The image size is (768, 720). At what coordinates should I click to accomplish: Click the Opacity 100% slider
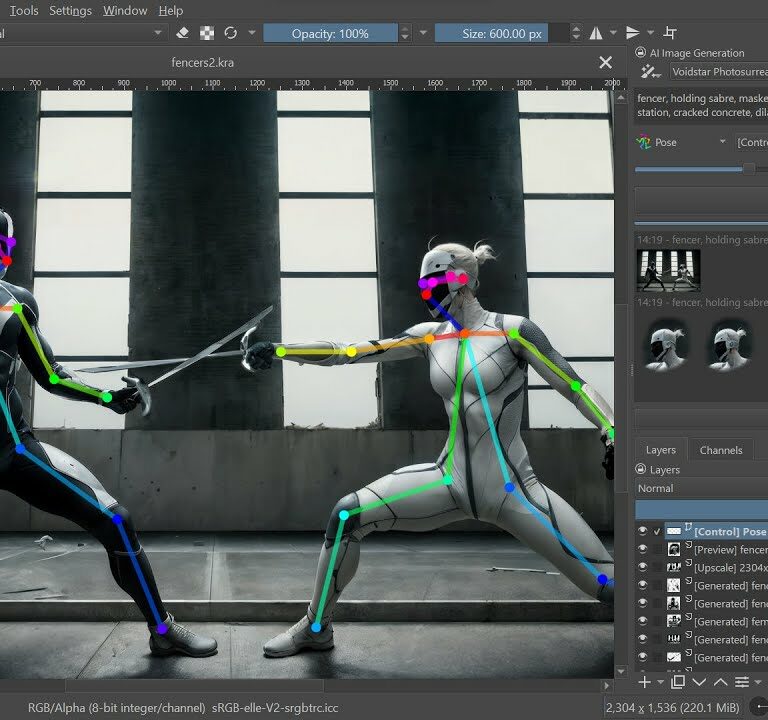tap(330, 33)
